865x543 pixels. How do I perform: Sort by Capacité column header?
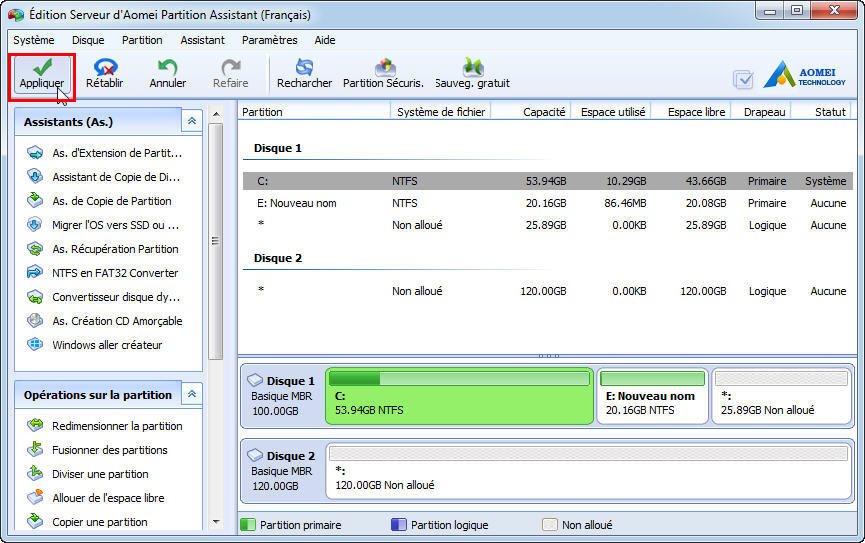[531, 111]
